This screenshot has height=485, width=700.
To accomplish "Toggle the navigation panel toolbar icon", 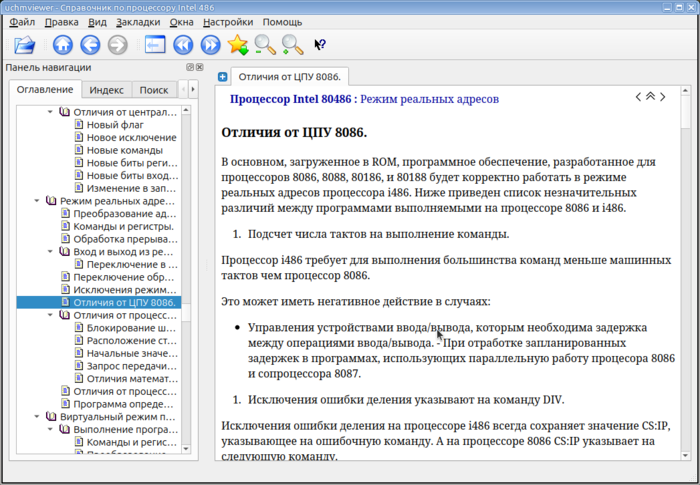I will click(x=155, y=45).
